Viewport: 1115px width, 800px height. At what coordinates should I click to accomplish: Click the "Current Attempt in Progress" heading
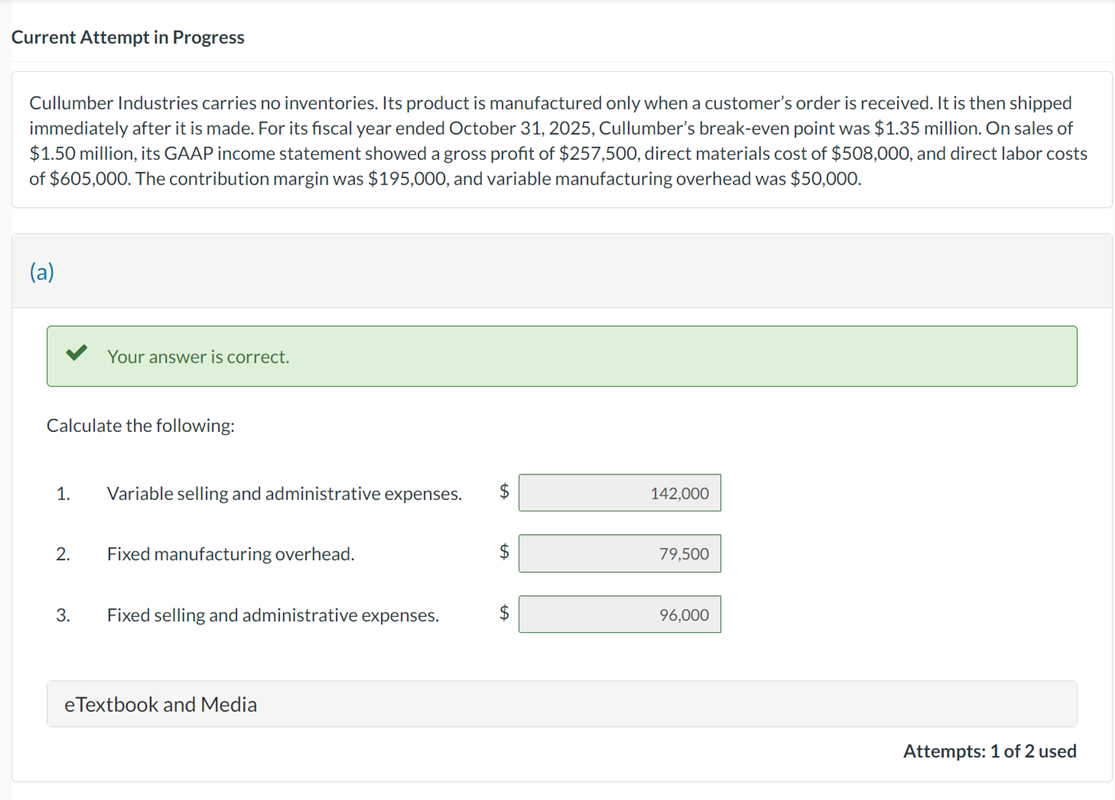pos(128,37)
